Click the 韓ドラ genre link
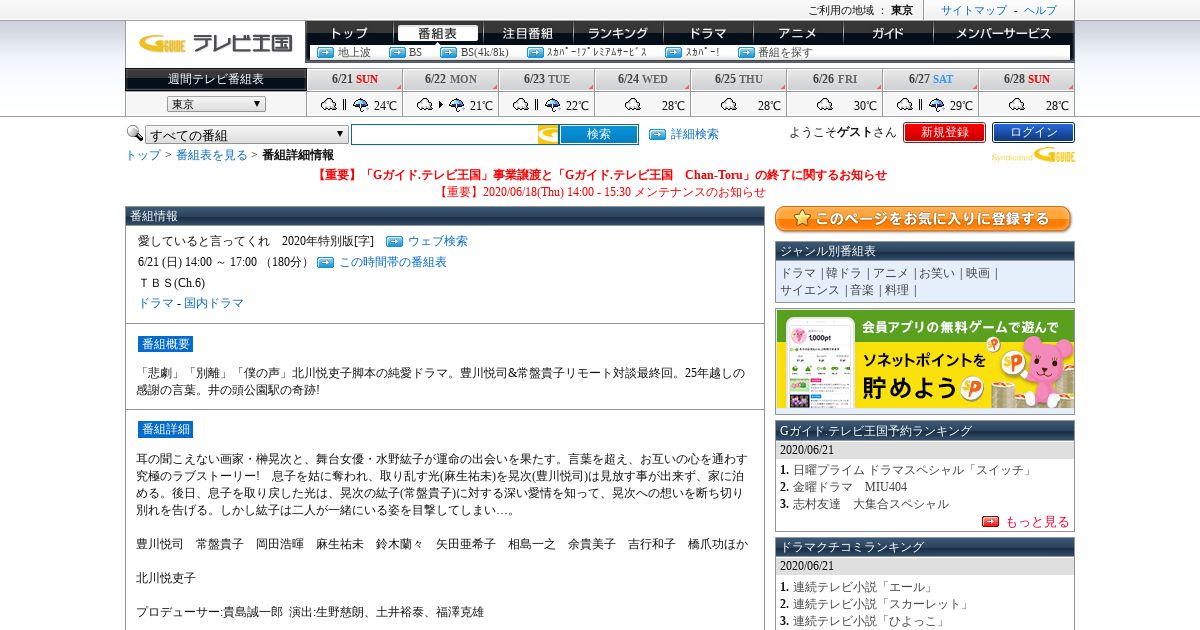1200x630 pixels. [843, 273]
